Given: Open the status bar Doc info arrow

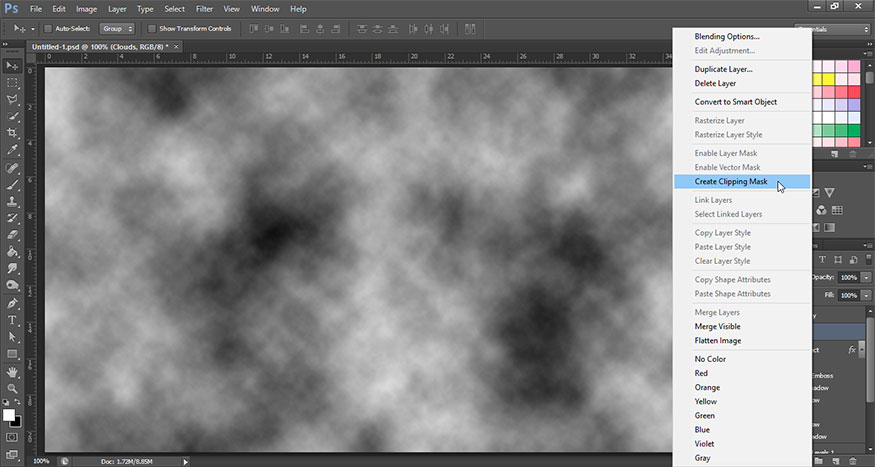Looking at the screenshot, I should click(x=186, y=461).
